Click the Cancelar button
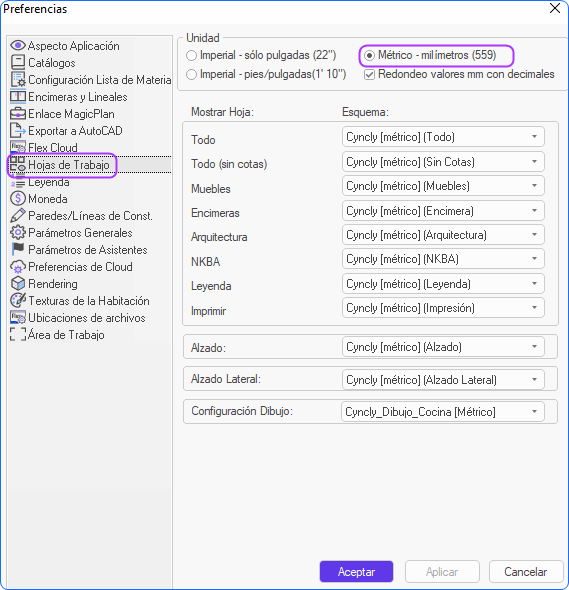 [x=526, y=572]
